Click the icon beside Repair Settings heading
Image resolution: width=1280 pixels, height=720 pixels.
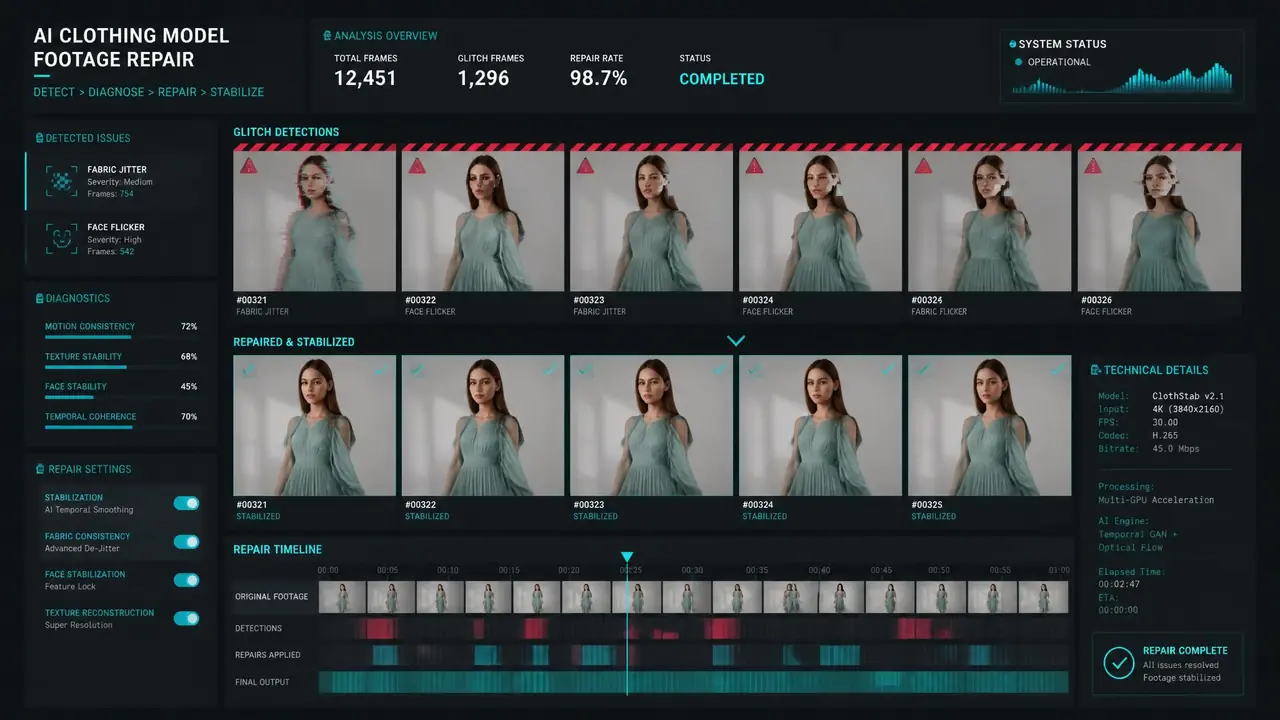[x=38, y=469]
